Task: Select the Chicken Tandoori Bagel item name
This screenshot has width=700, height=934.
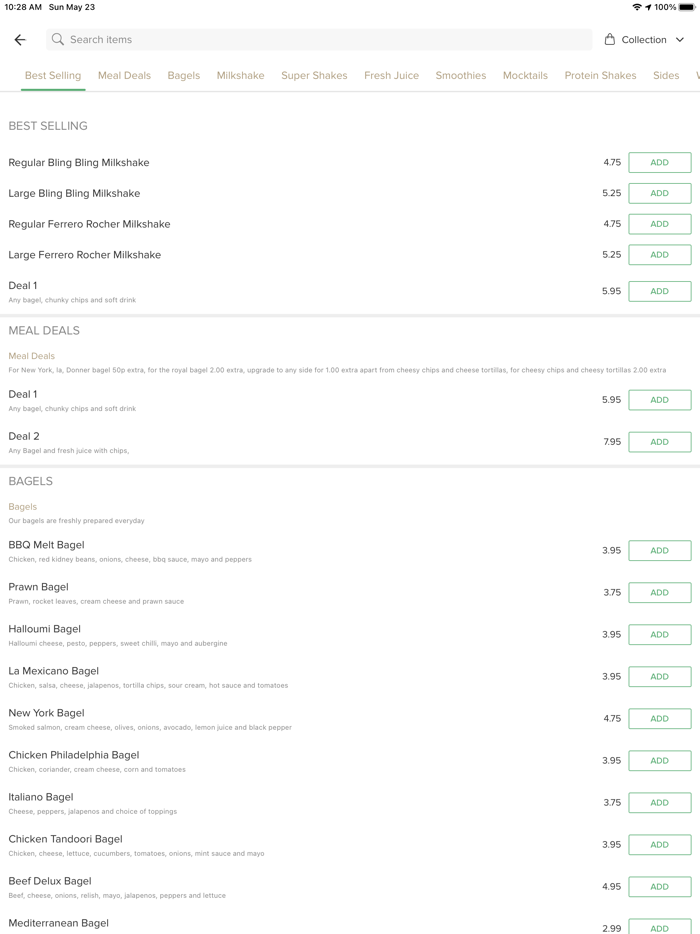Action: (x=65, y=839)
